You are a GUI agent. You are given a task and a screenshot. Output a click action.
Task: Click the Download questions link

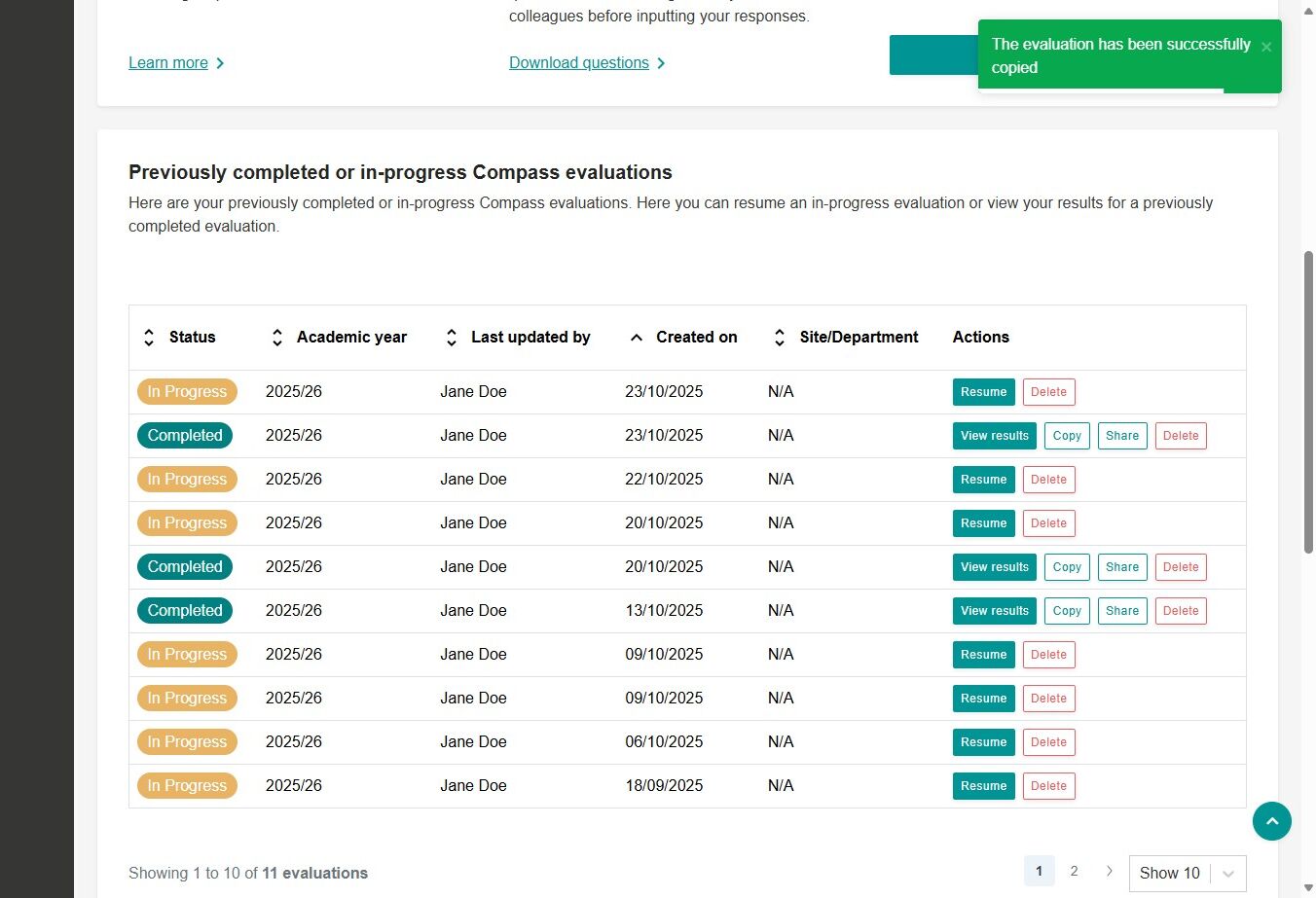[587, 63]
